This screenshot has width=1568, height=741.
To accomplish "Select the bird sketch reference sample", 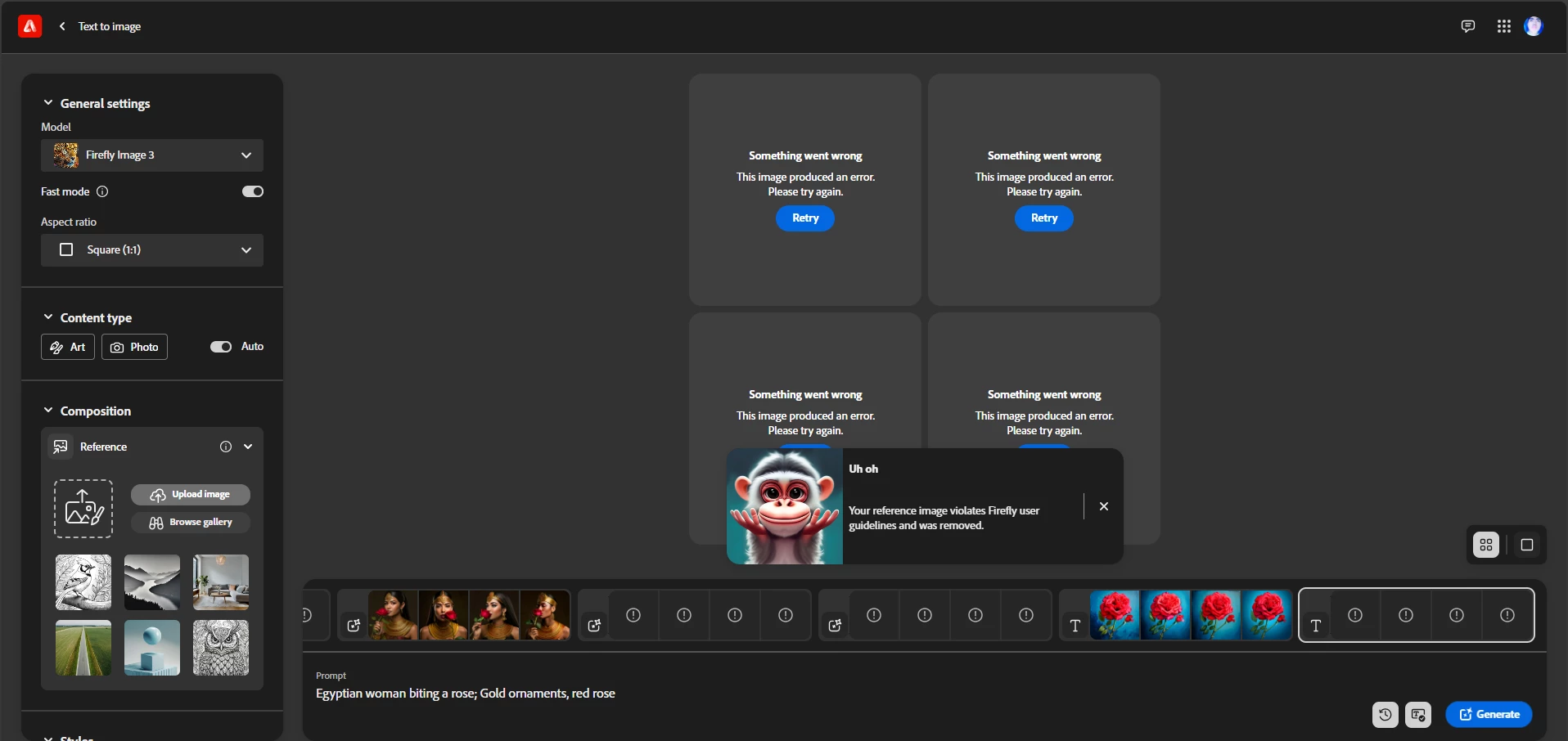I will click(x=83, y=582).
